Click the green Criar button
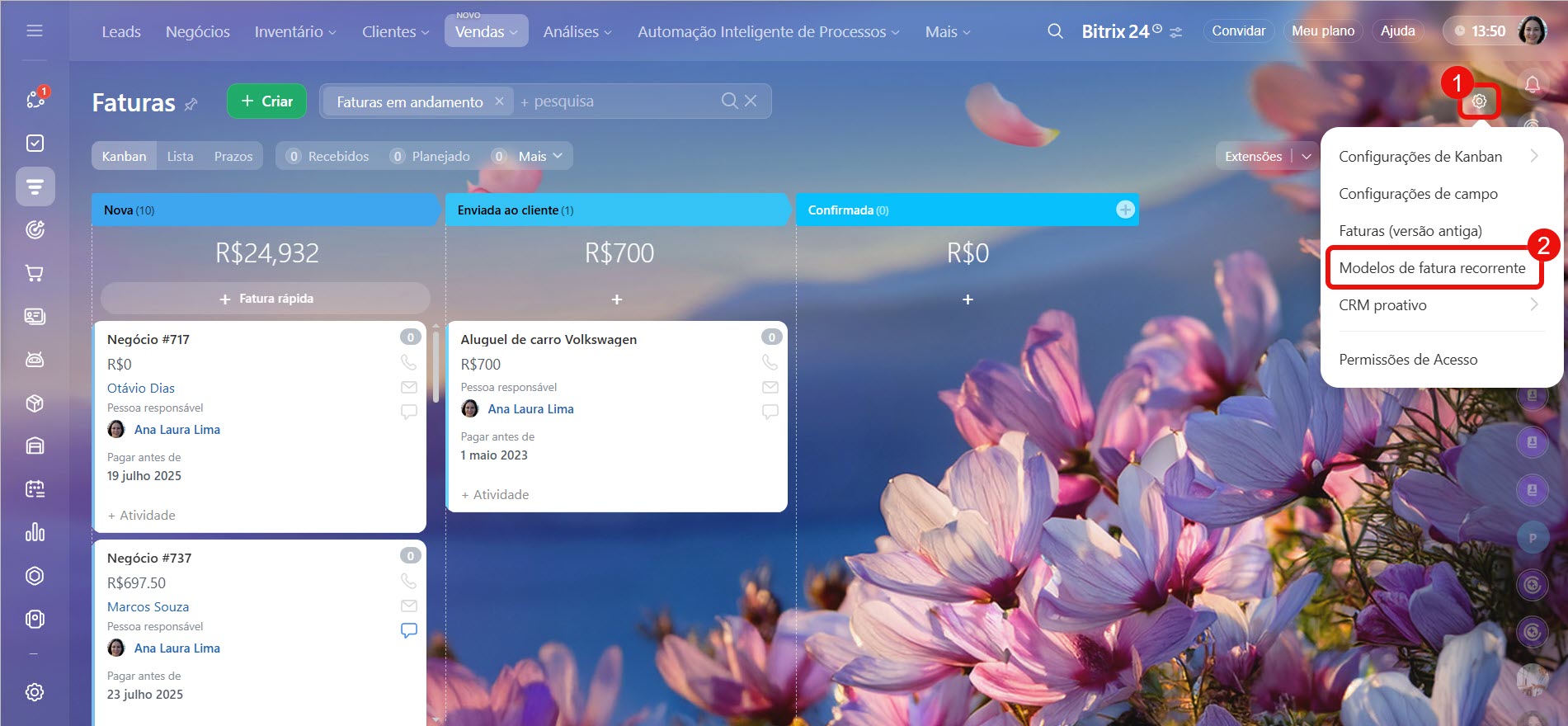1568x726 pixels. [x=266, y=101]
